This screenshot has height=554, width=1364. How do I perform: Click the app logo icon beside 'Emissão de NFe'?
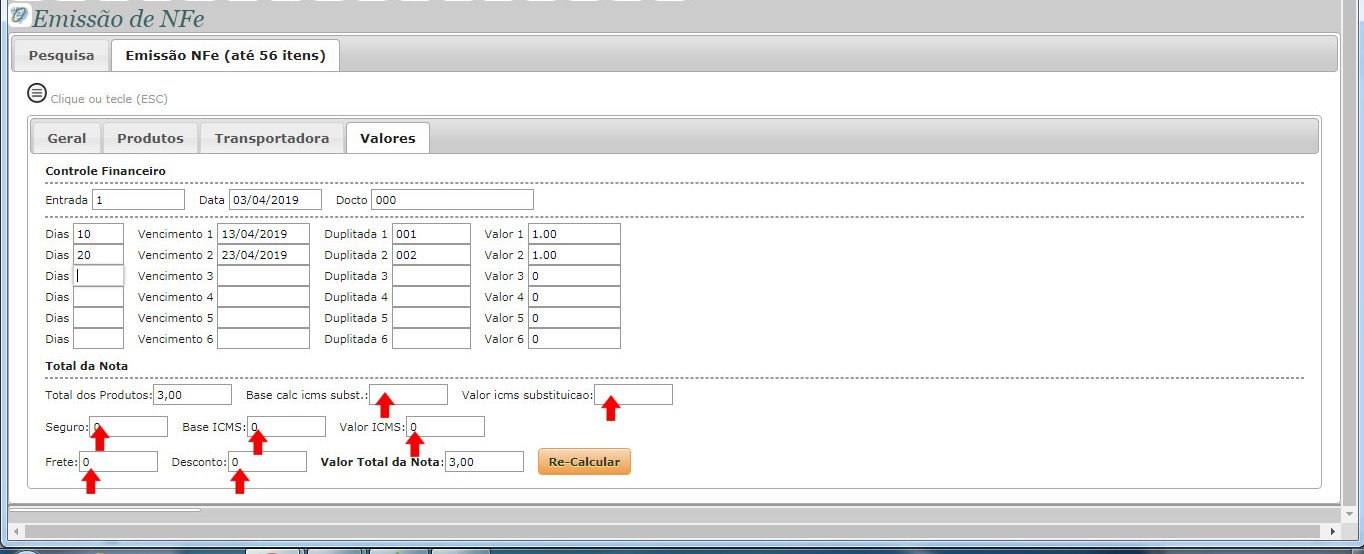(18, 16)
